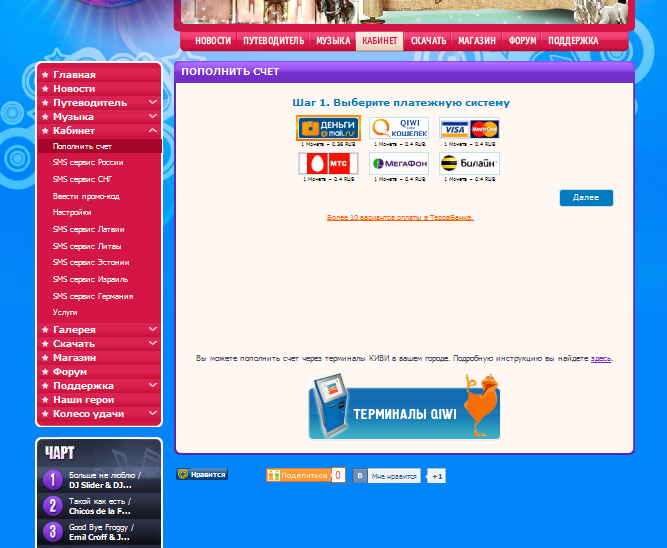Open the Путеводитель top tab
This screenshot has width=667, height=548.
point(274,41)
